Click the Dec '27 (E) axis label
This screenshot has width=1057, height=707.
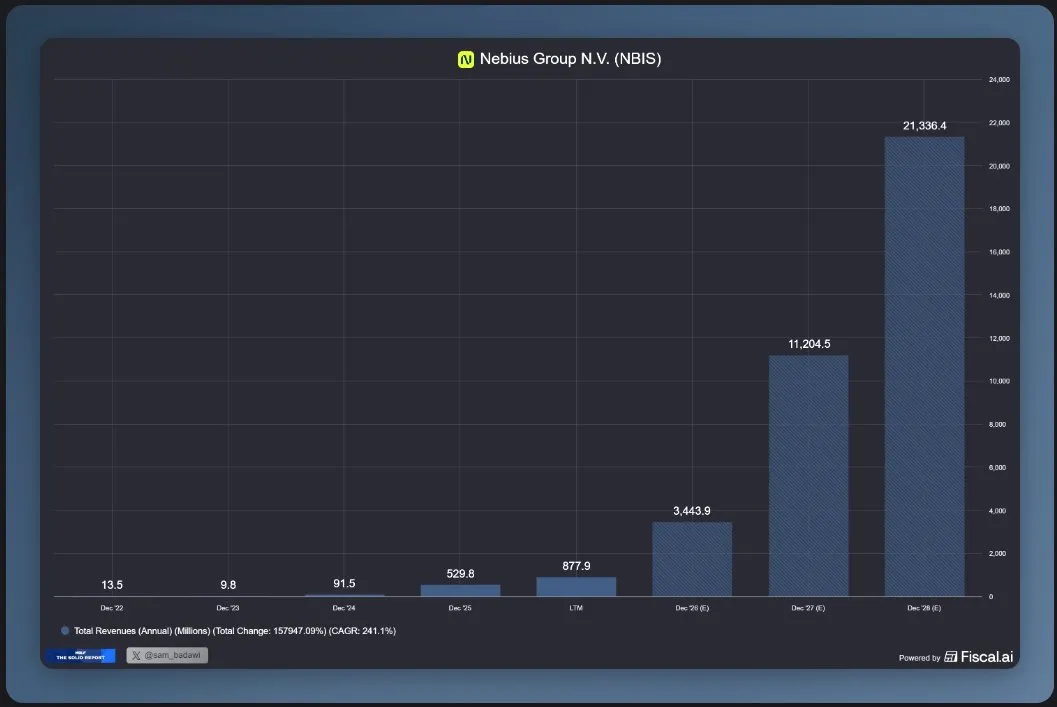click(x=808, y=608)
